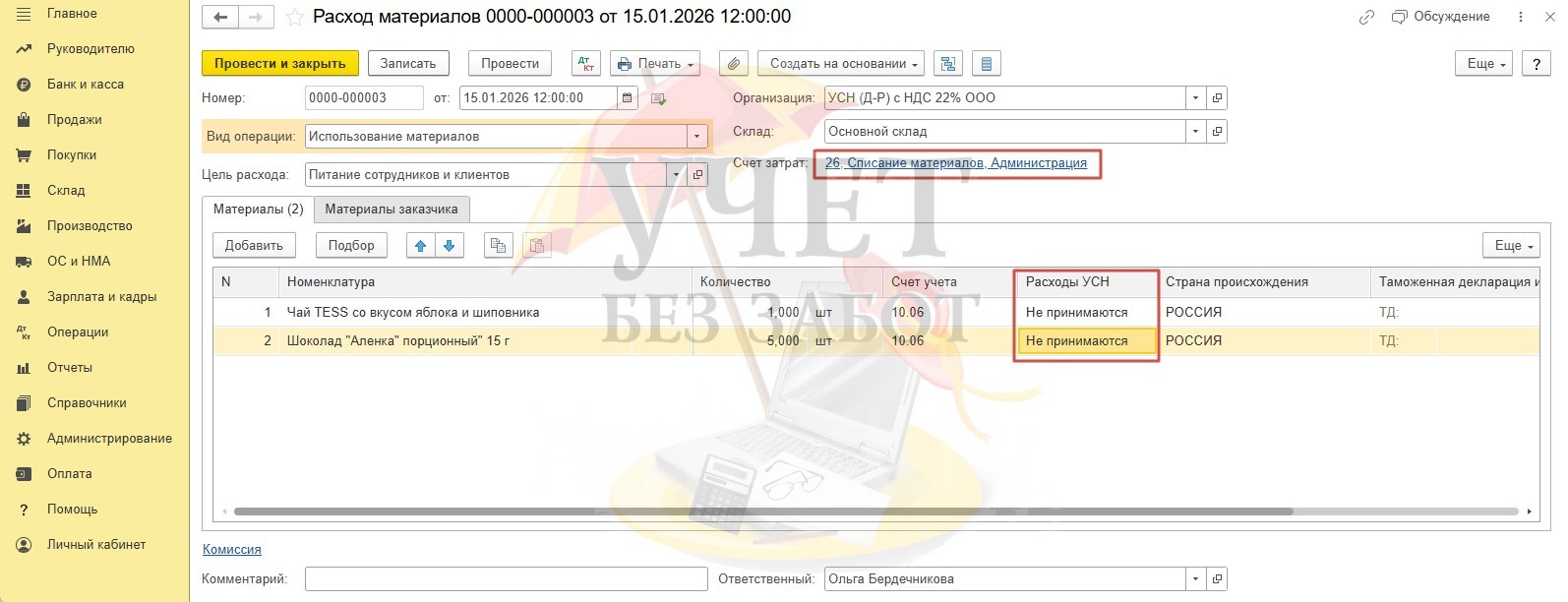Open the Печать dropdown menu
This screenshot has height=602, width=1568.
pyautogui.click(x=655, y=64)
